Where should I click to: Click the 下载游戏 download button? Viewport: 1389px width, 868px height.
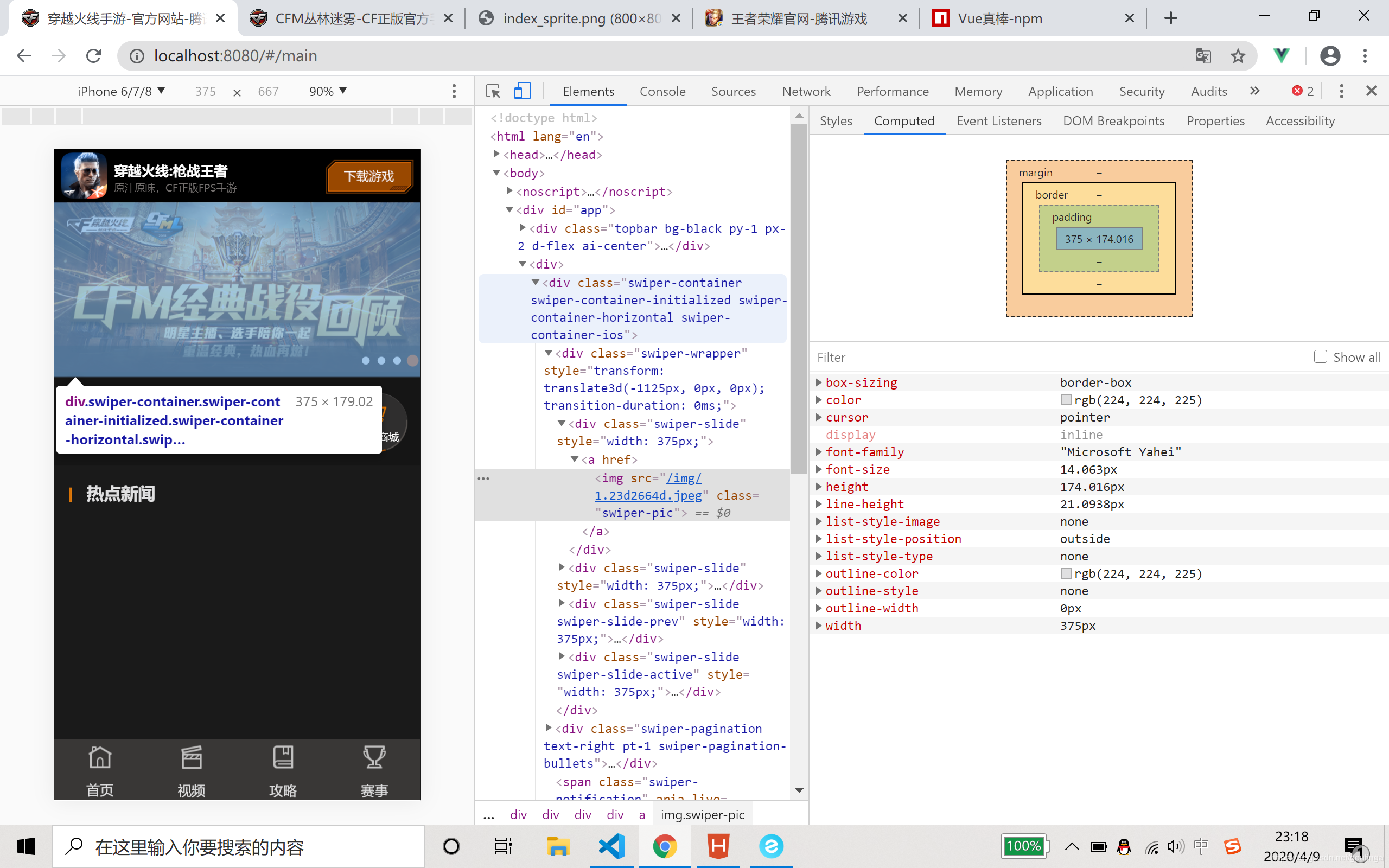coord(369,176)
